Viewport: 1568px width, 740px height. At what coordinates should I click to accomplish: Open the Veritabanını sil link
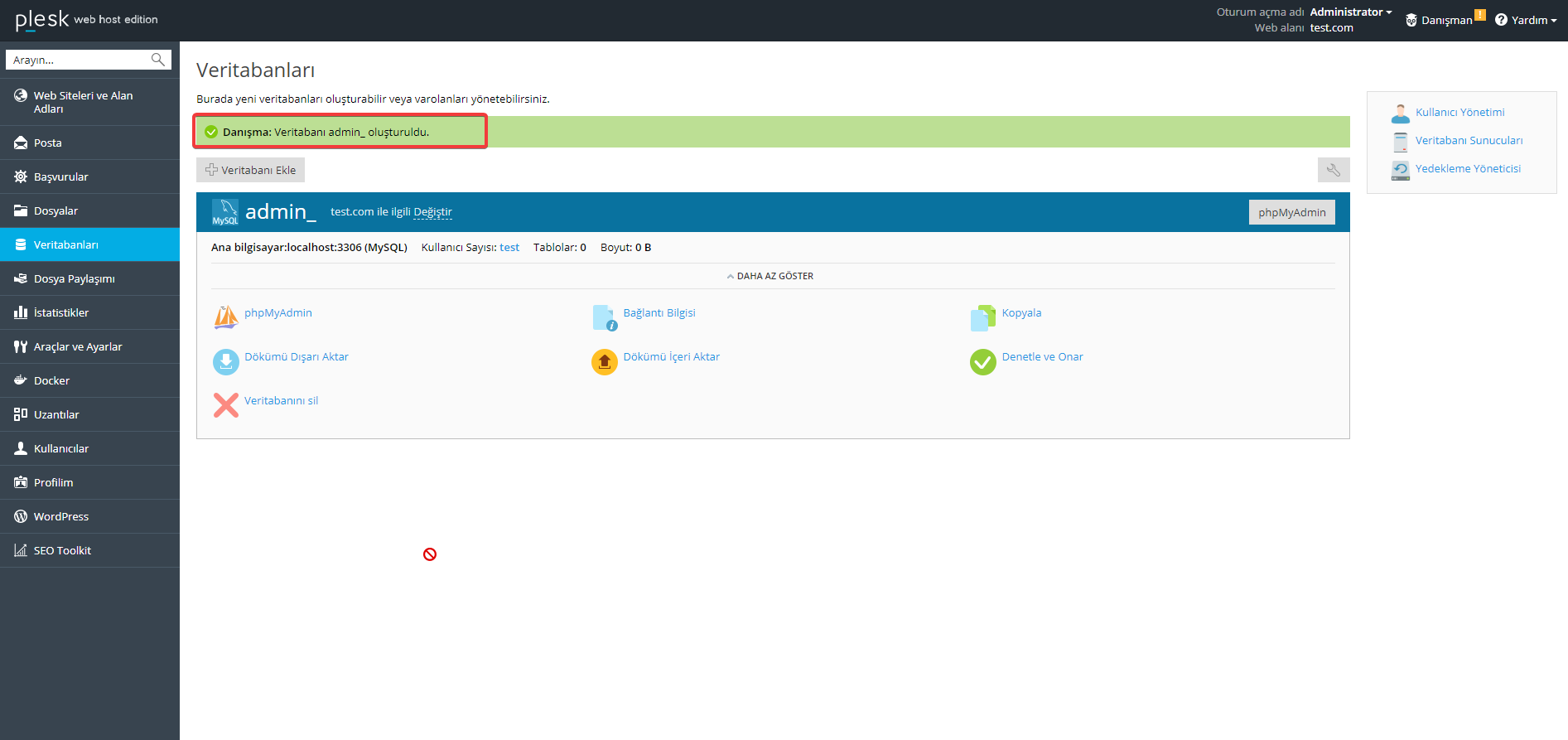[281, 400]
